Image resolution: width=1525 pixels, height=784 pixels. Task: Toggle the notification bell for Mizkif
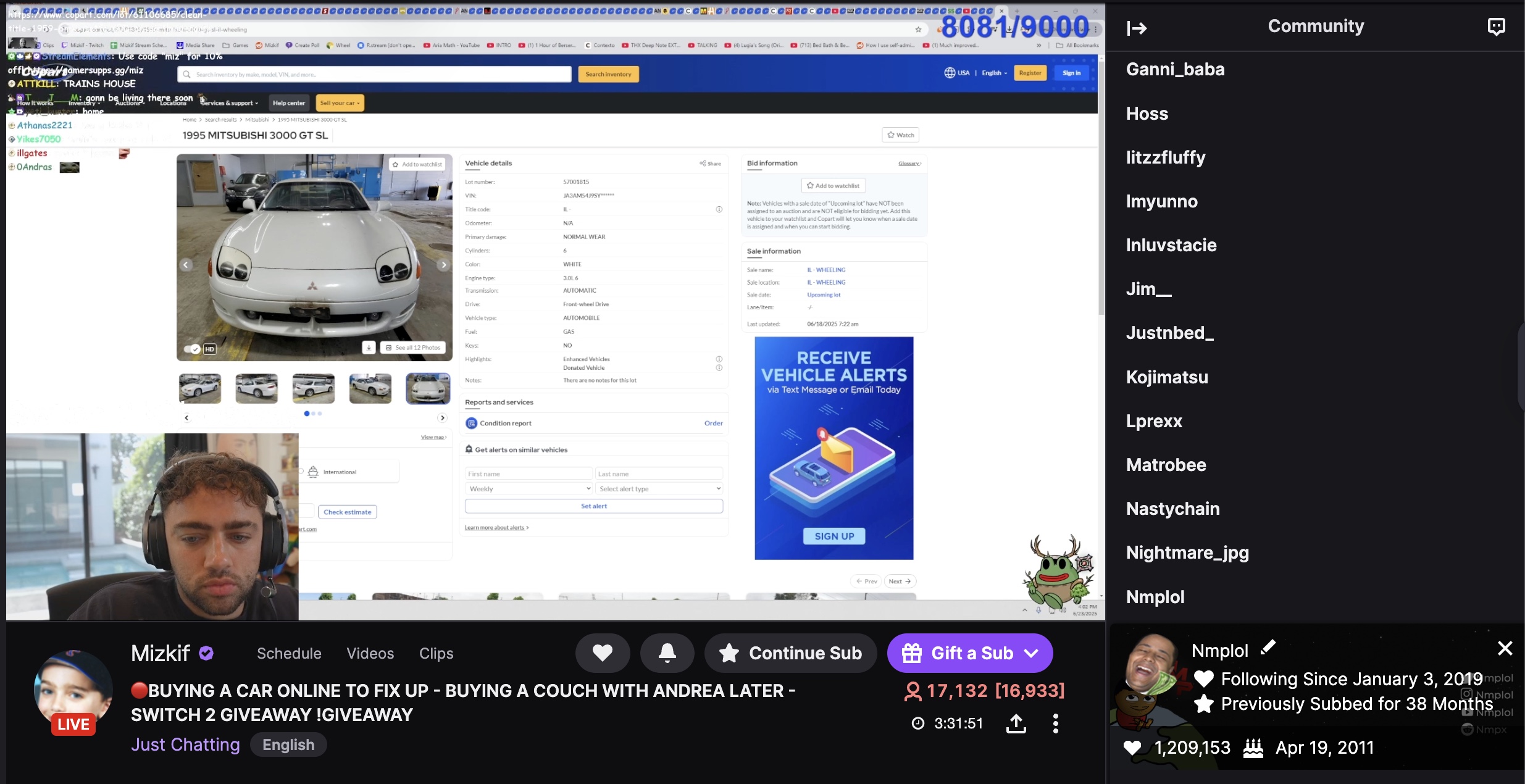click(x=667, y=653)
